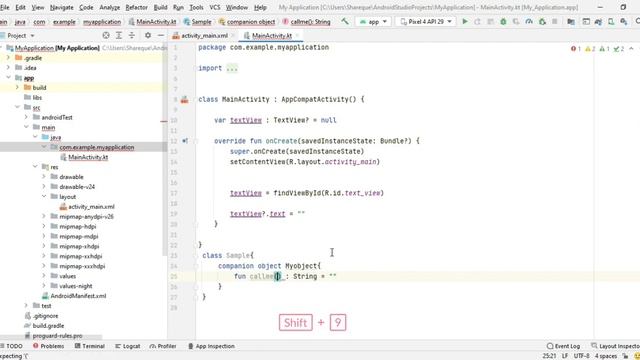Expand the androidTest folder
Image resolution: width=640 pixels, height=360 pixels.
(x=26, y=117)
